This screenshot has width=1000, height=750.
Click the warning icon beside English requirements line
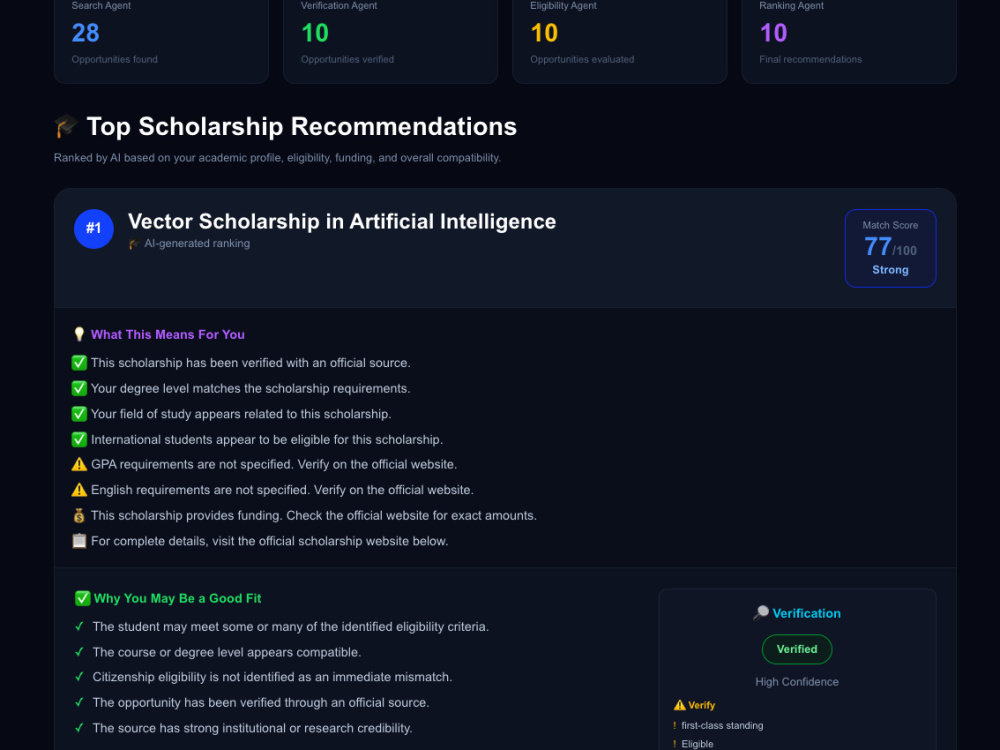79,490
